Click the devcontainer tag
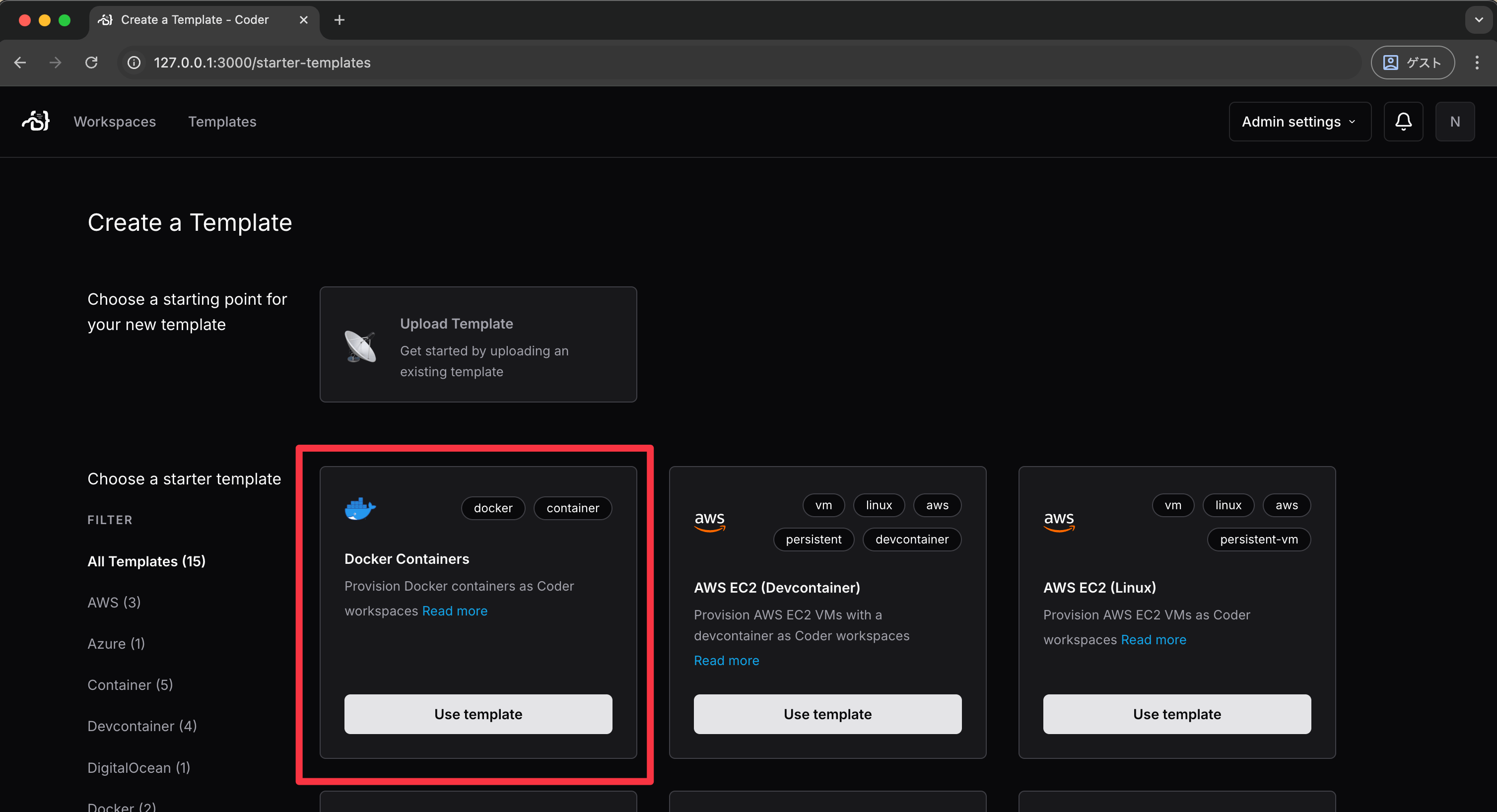Viewport: 1497px width, 812px height. pos(912,540)
